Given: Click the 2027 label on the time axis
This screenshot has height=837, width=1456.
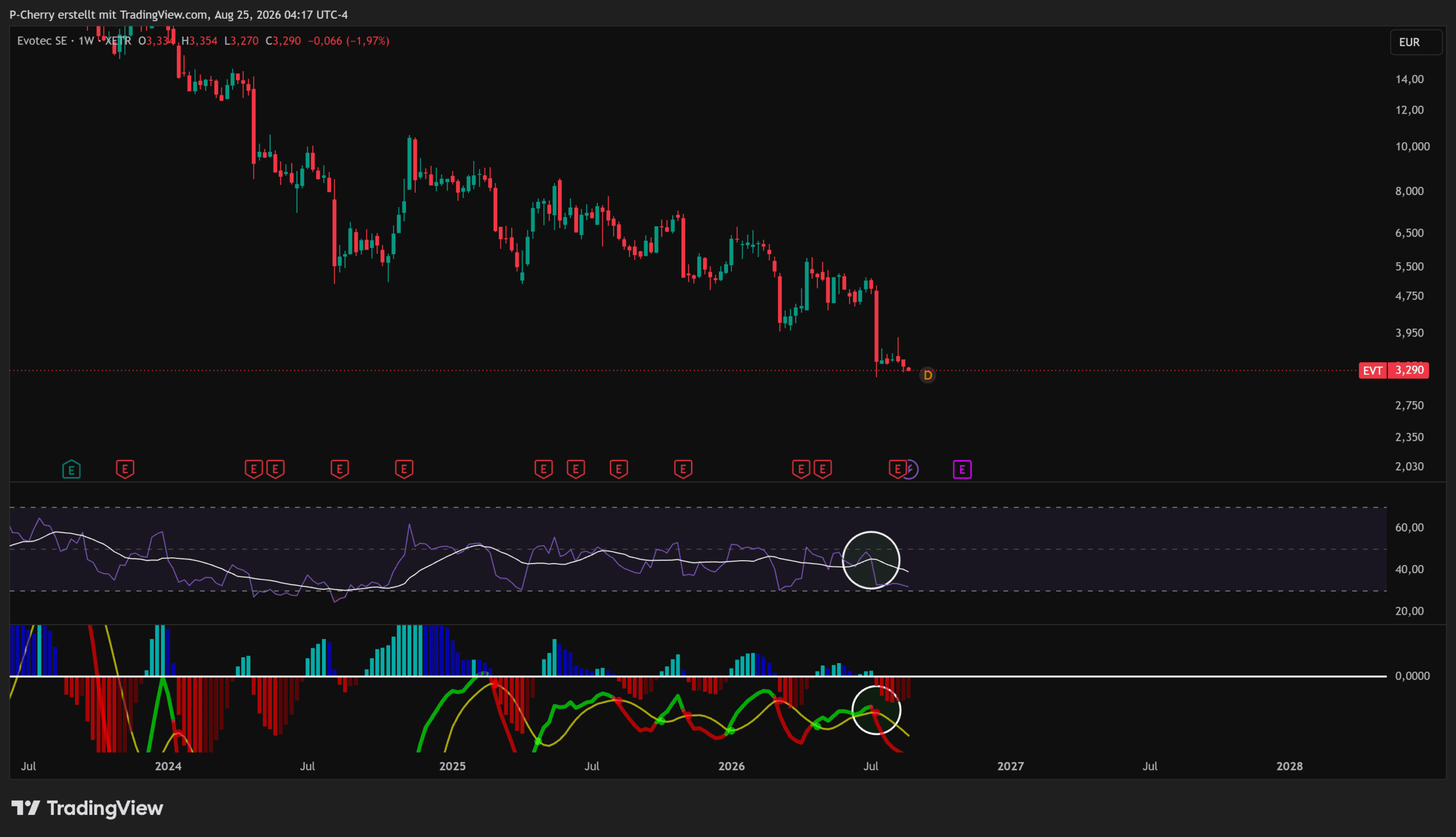Looking at the screenshot, I should pyautogui.click(x=1011, y=766).
